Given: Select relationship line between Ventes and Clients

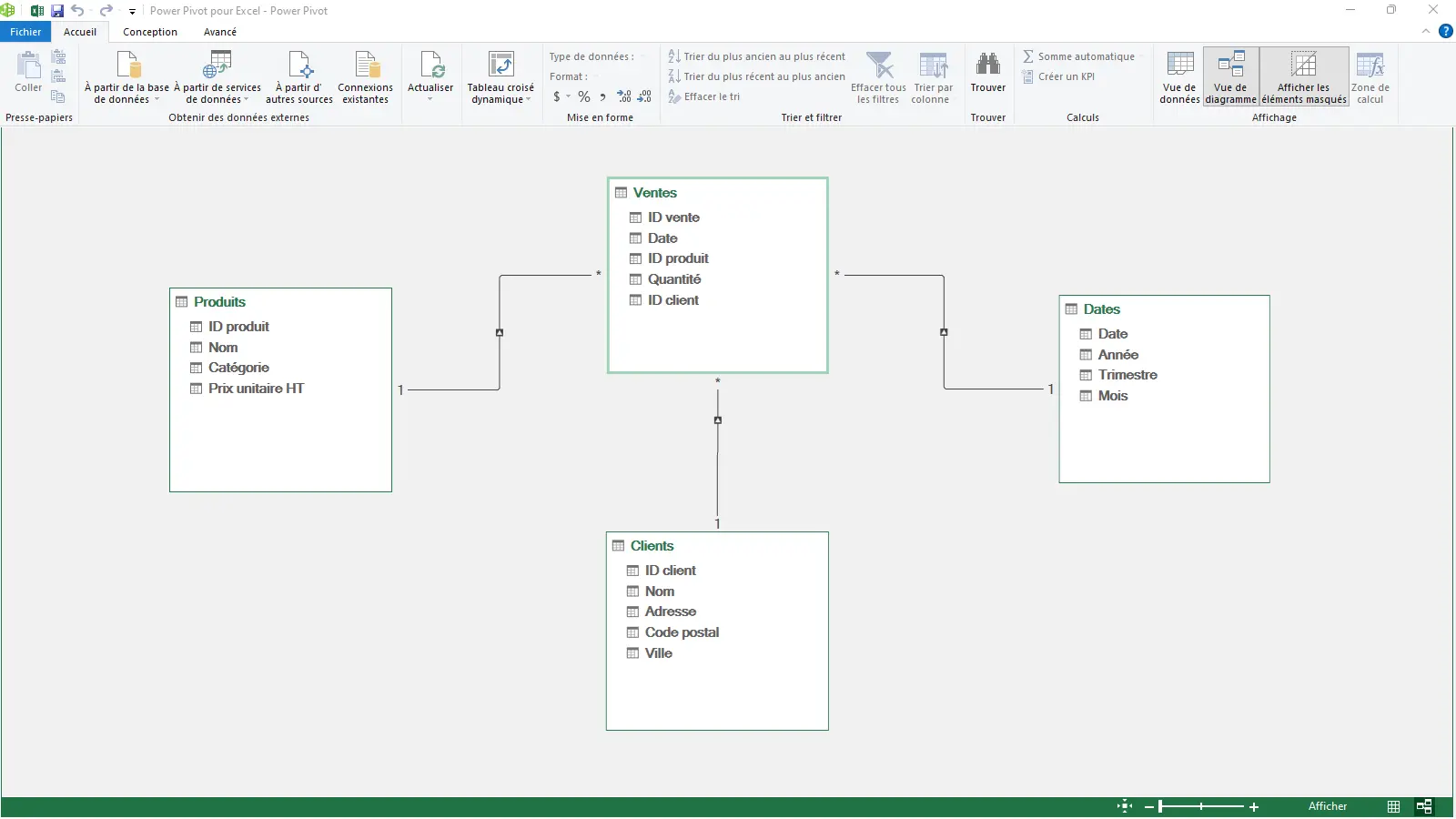Looking at the screenshot, I should pos(717,455).
